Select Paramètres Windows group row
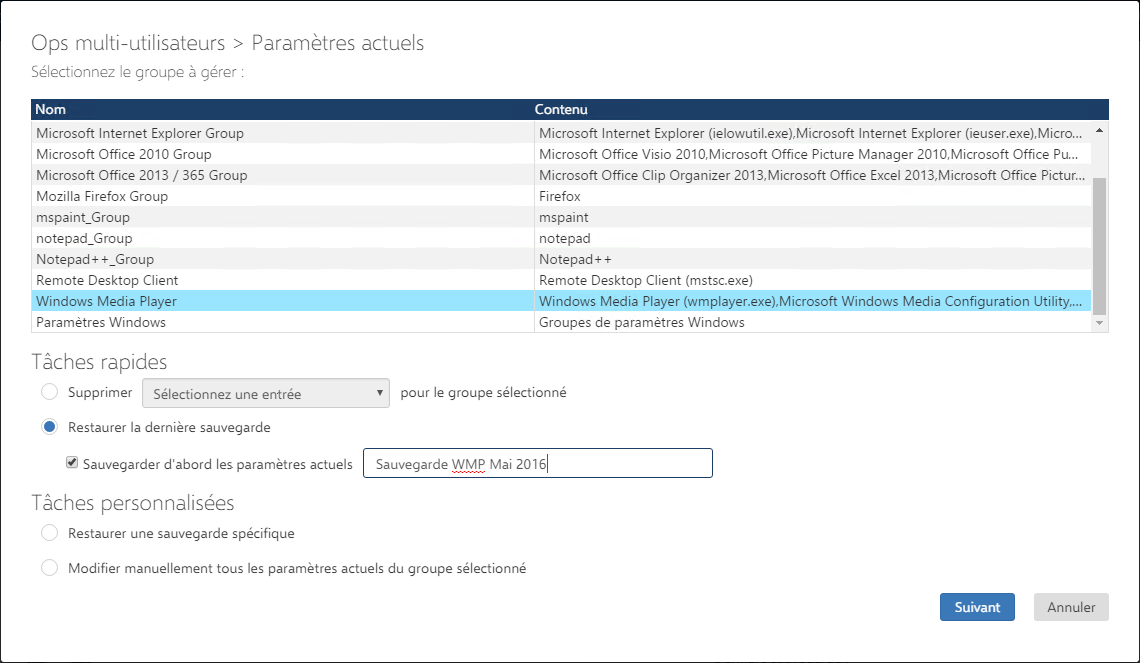This screenshot has width=1140, height=663. pyautogui.click(x=561, y=322)
